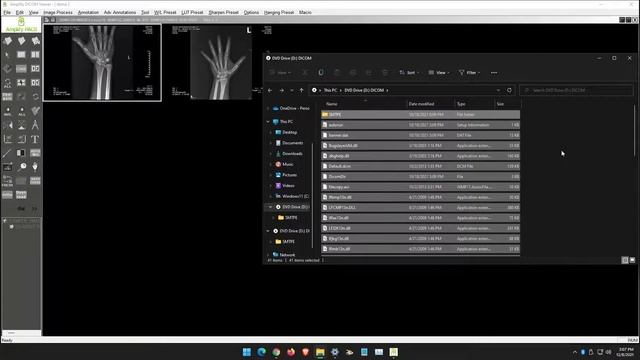Select Music in the navigation tree
This screenshot has width=640, height=360.
coord(287,164)
